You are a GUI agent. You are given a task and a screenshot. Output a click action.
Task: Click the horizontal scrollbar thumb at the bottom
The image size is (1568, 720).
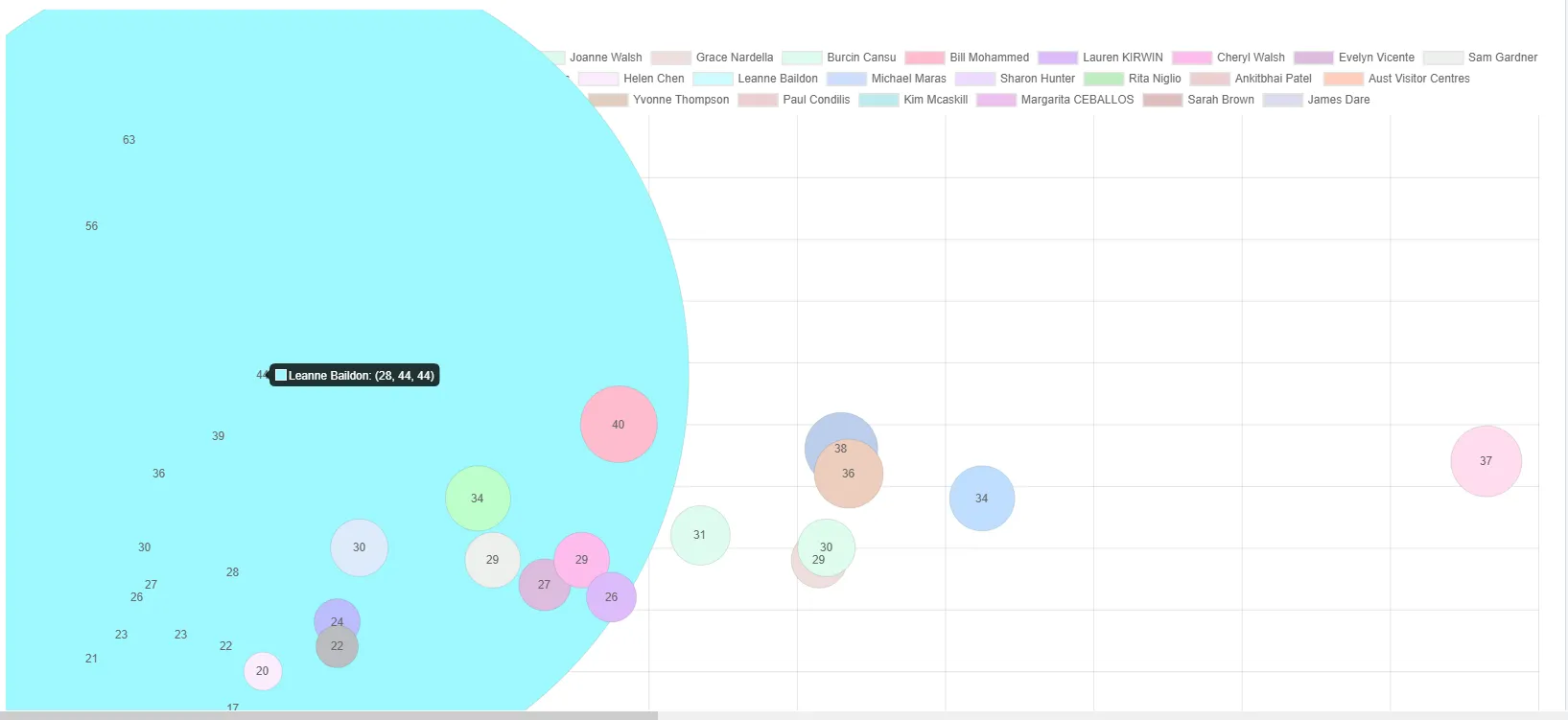pos(329,715)
